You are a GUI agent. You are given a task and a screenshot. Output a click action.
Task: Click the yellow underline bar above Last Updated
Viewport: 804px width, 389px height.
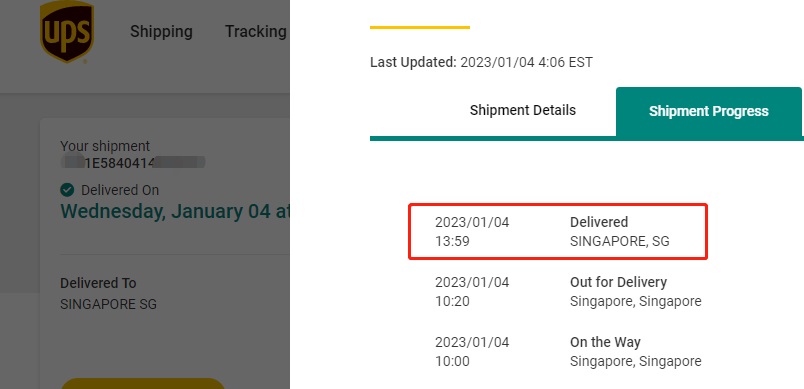click(x=419, y=27)
